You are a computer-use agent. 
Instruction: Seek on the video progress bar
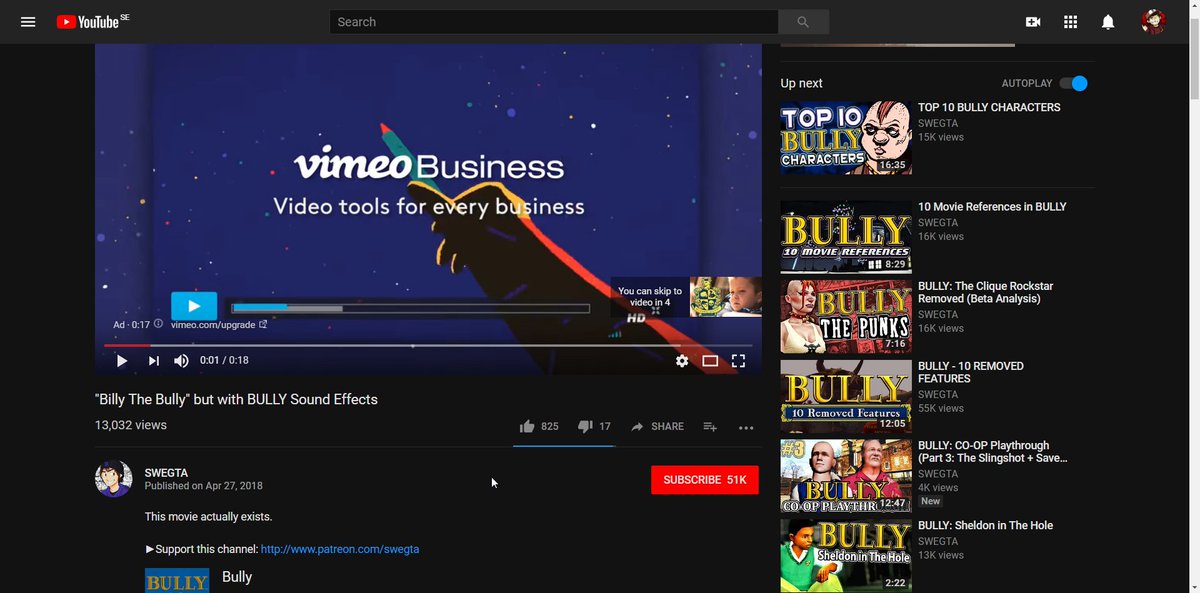[x=428, y=345]
